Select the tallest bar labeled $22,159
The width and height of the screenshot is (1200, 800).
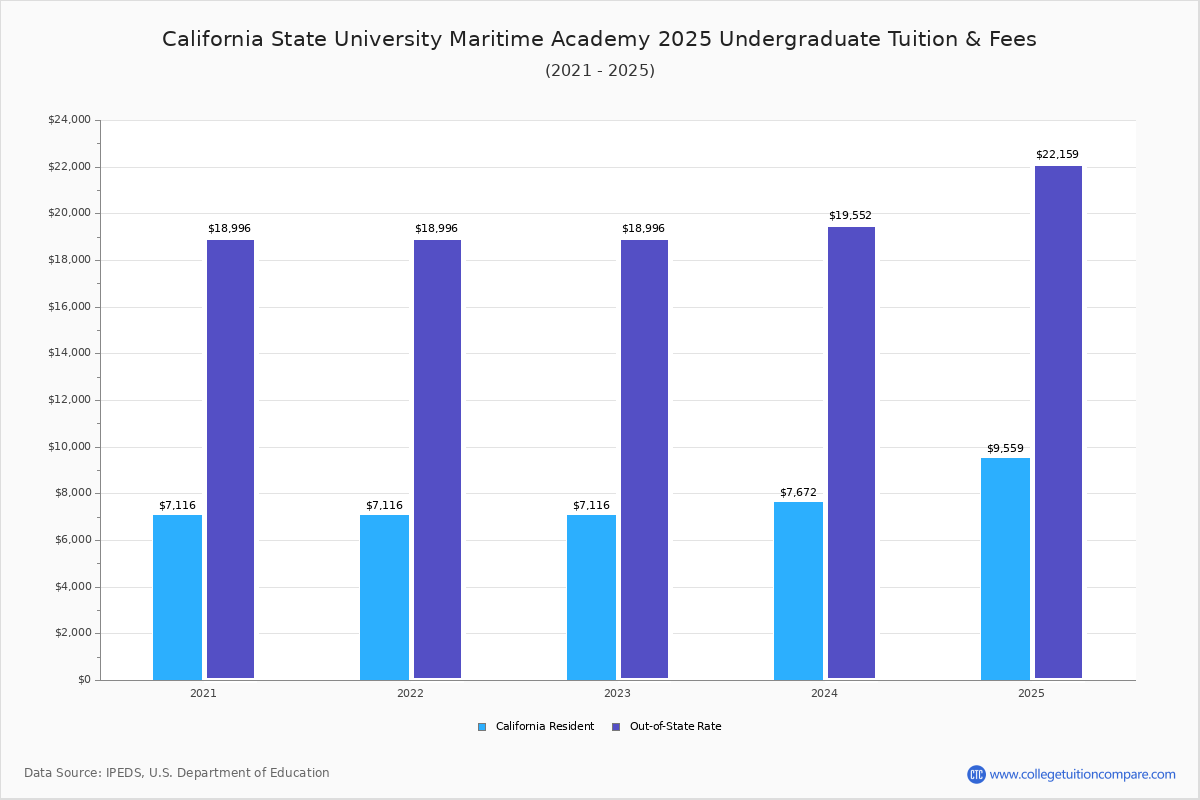pyautogui.click(x=1058, y=420)
